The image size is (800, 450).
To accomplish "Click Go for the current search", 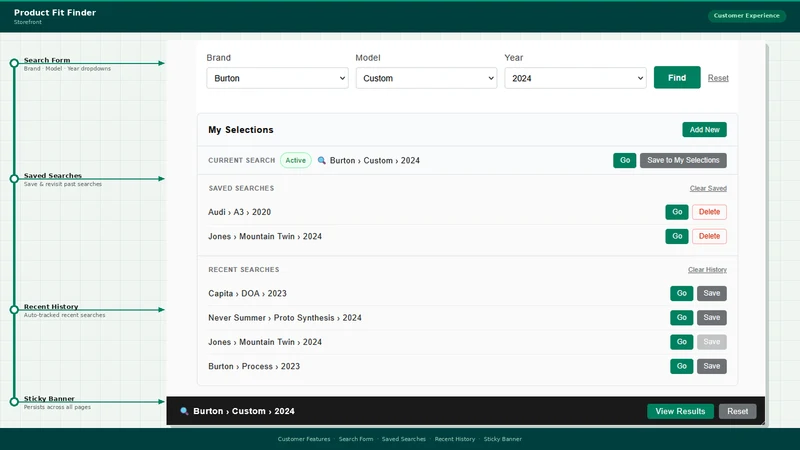I will coord(624,160).
